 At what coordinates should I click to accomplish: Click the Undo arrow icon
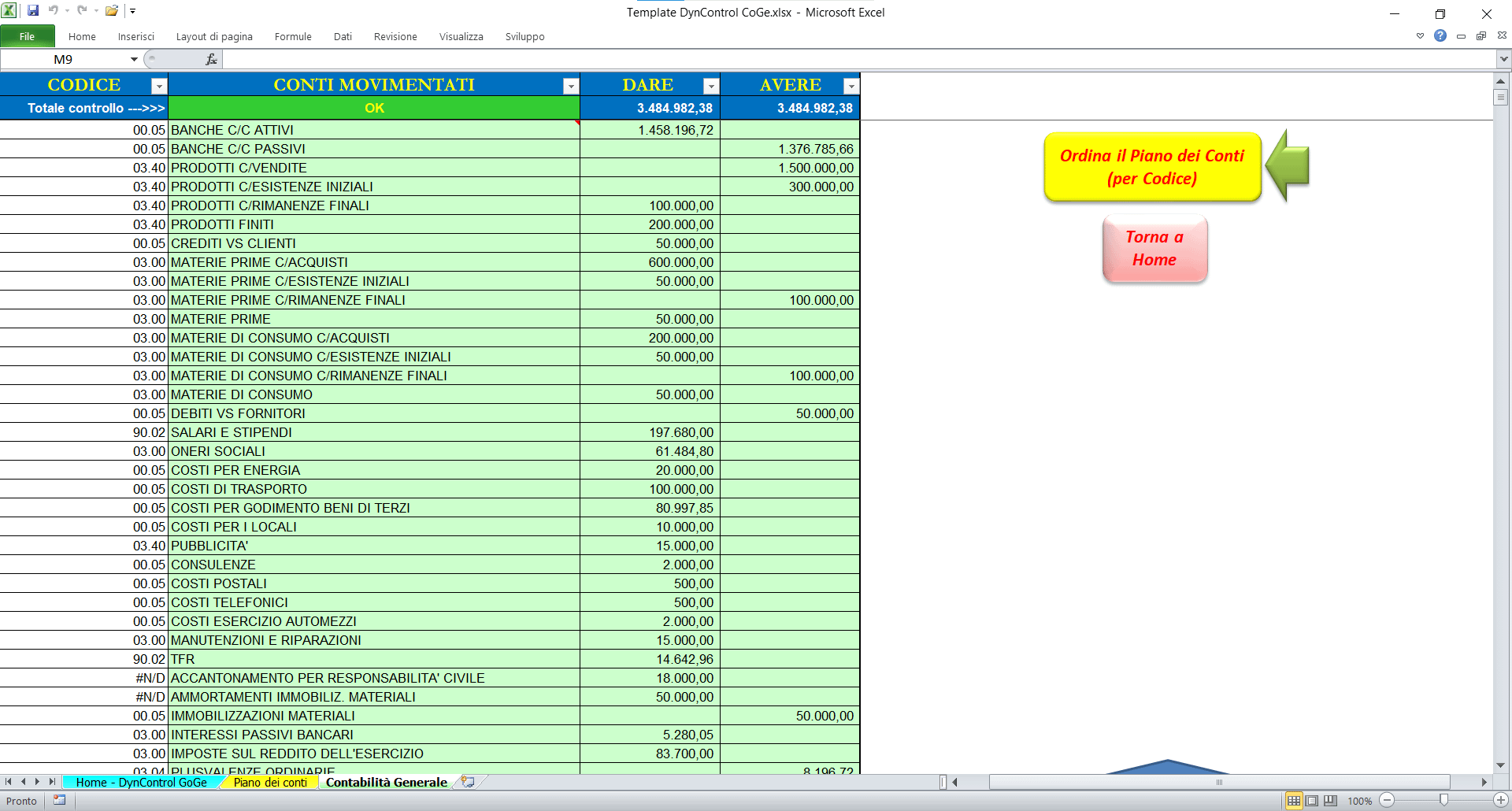(x=54, y=10)
